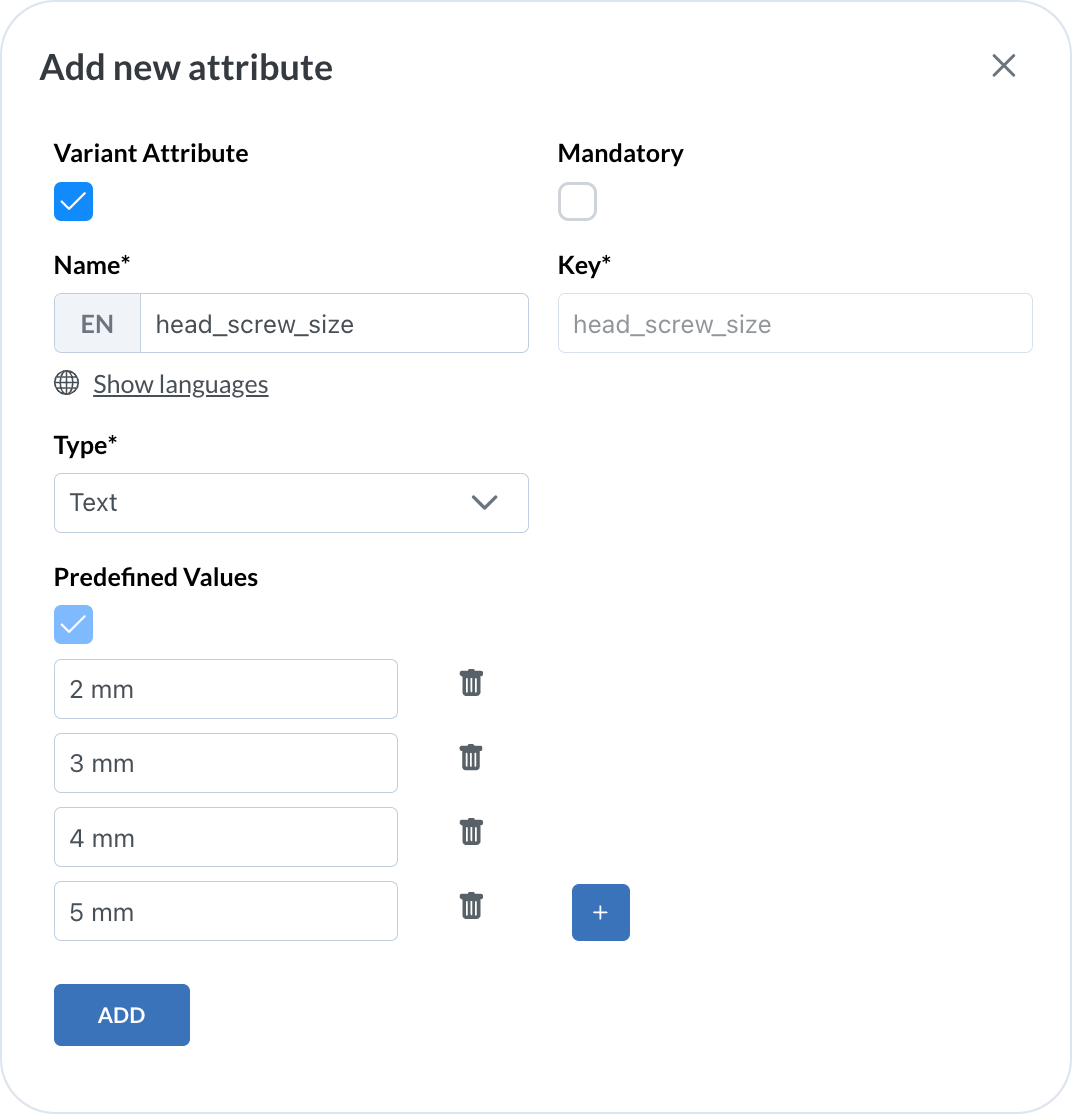Click trash icon next to 5 mm

pyautogui.click(x=471, y=906)
